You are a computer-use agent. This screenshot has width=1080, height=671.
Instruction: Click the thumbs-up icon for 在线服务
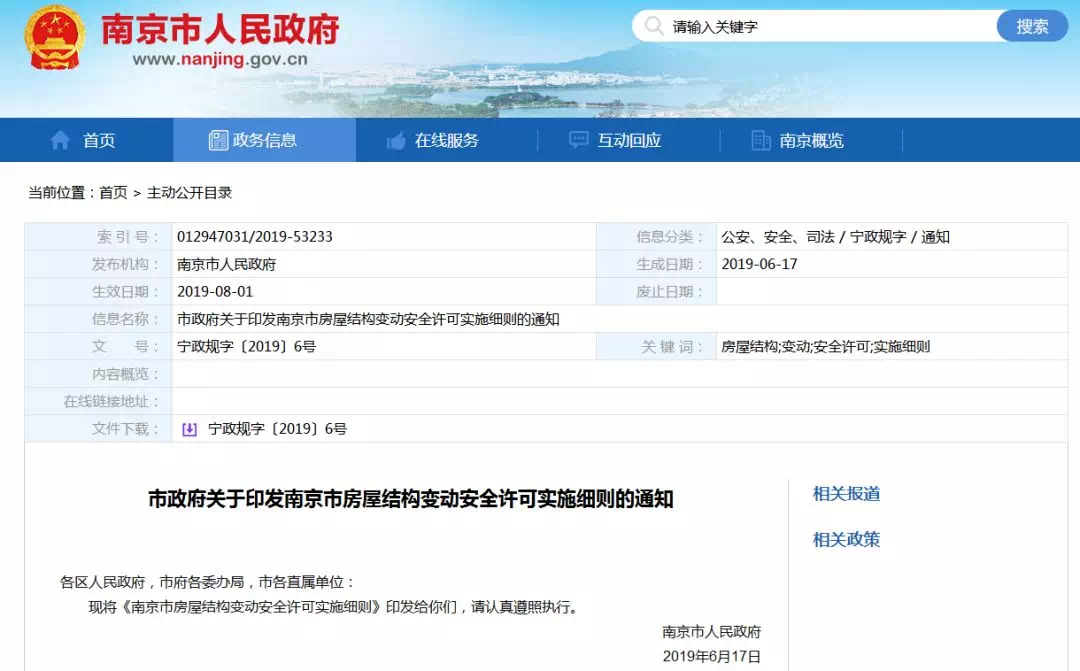(396, 140)
